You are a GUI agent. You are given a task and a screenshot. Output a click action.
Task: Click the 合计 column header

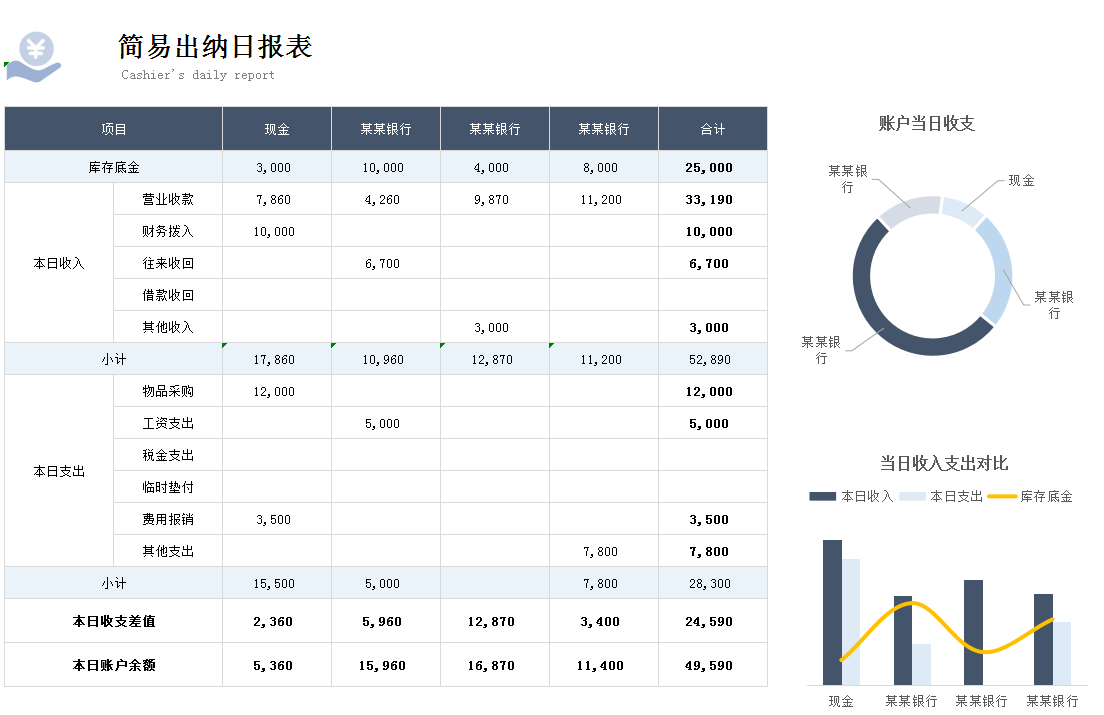point(712,128)
